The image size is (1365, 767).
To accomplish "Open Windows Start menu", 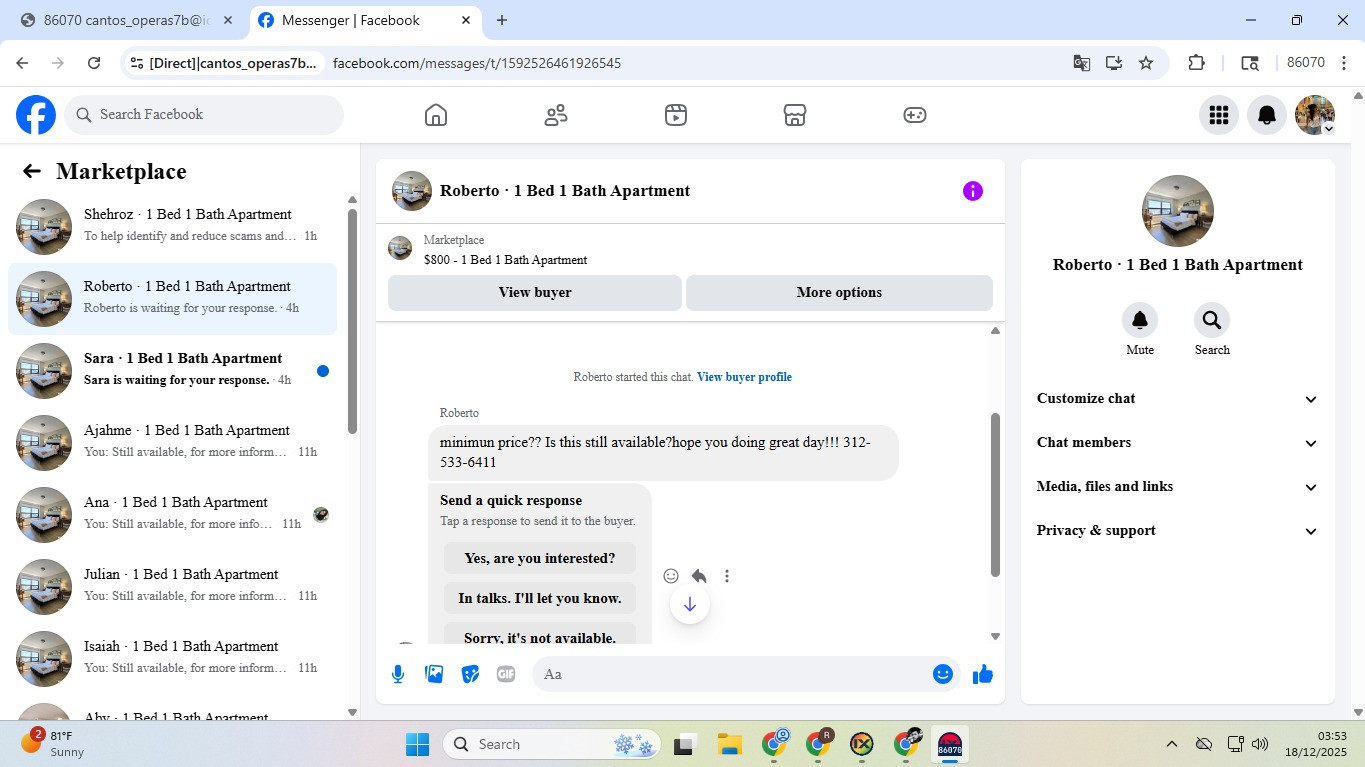I will (417, 744).
